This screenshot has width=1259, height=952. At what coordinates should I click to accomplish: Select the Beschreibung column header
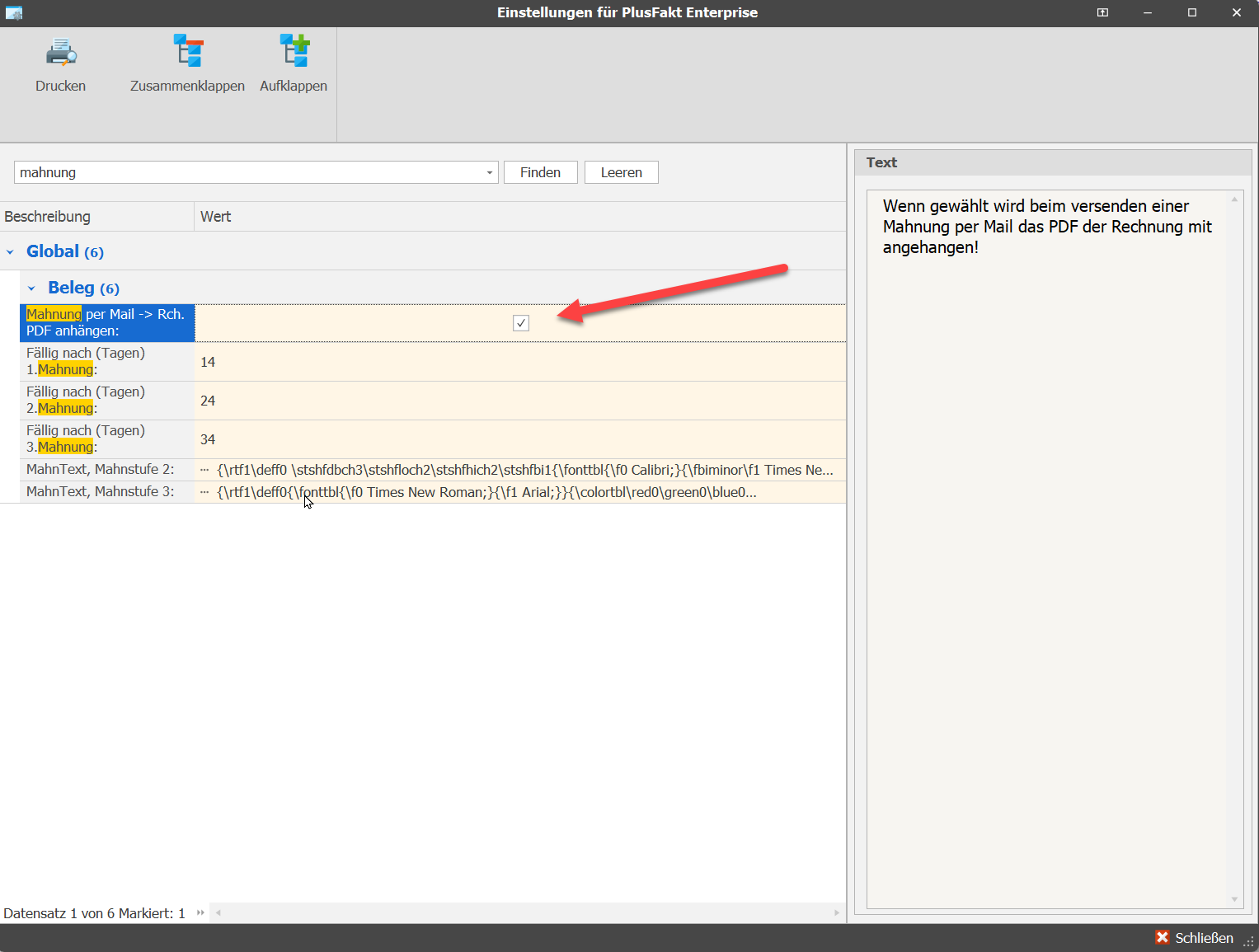click(97, 217)
